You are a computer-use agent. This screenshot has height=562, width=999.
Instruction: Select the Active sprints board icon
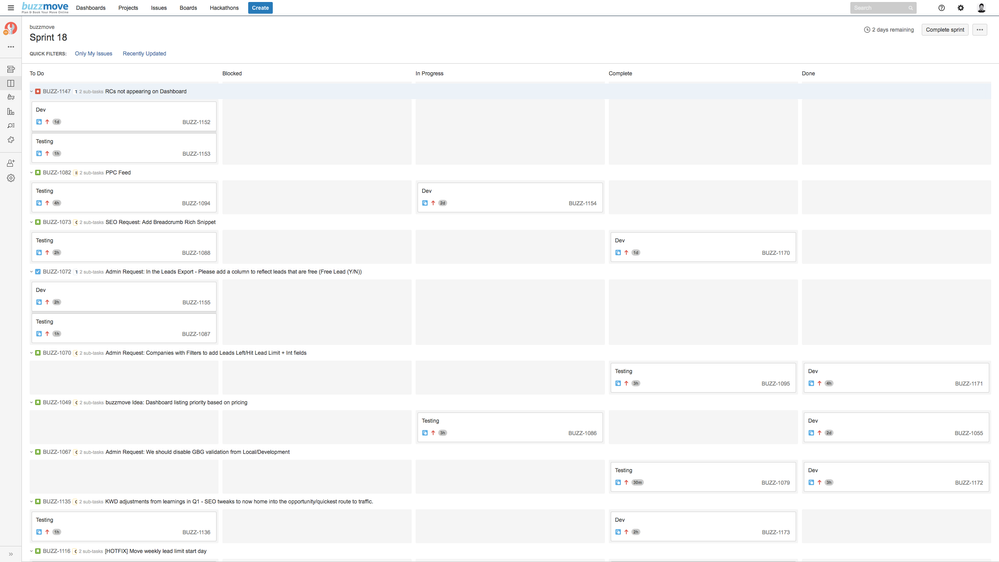[x=11, y=83]
